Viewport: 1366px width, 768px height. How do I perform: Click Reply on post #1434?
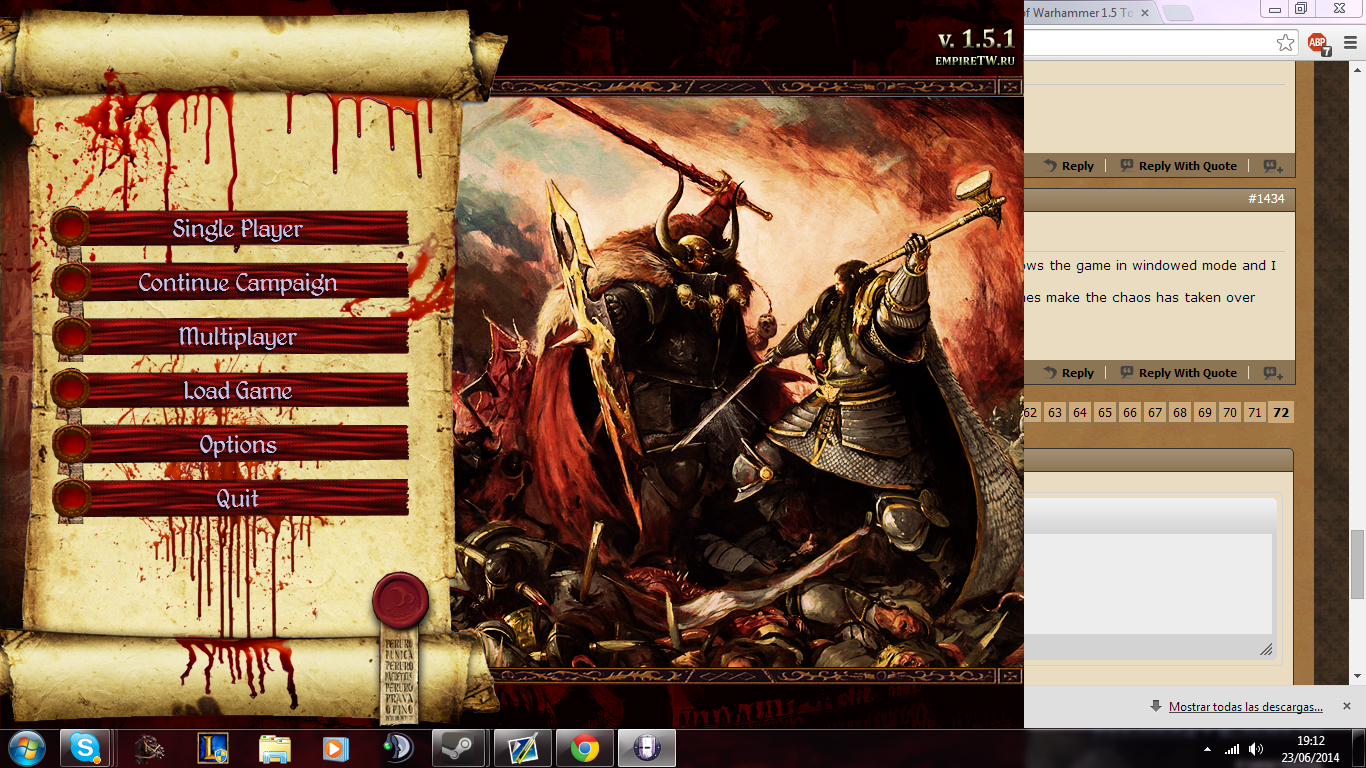(x=1068, y=373)
